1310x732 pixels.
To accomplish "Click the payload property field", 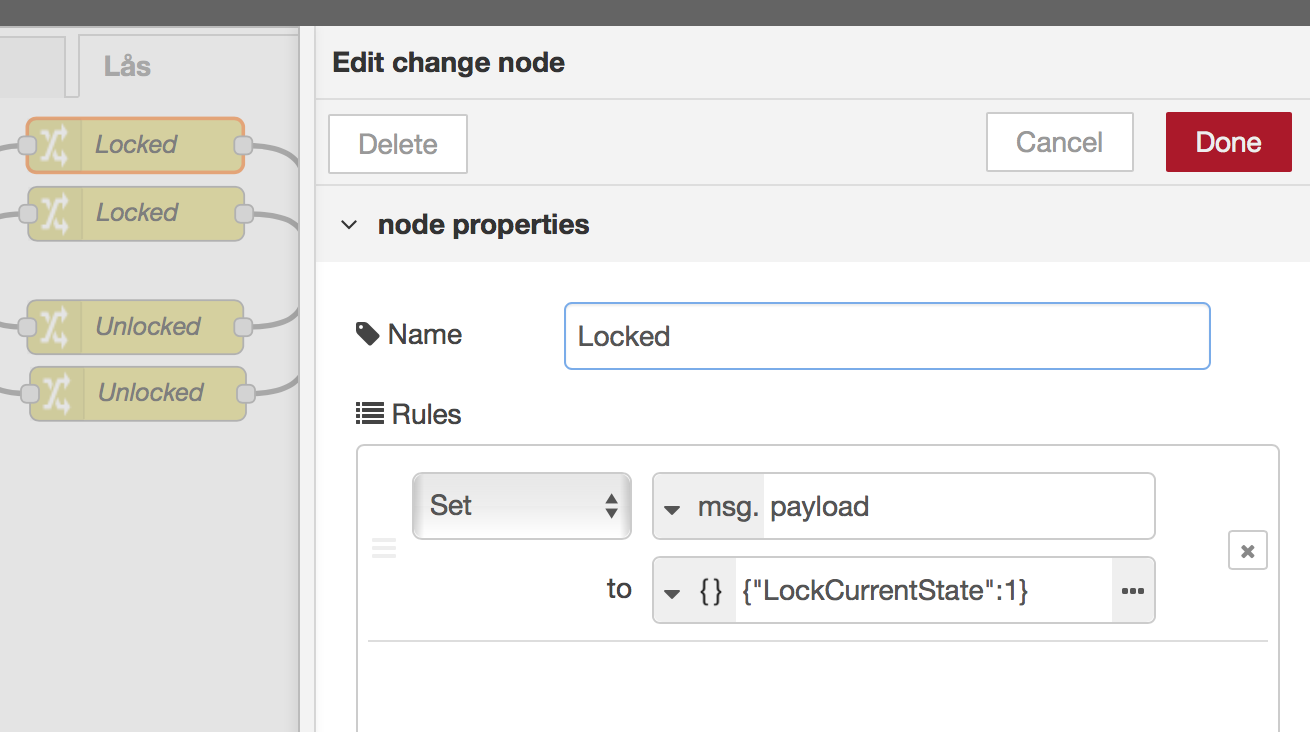I will [x=958, y=507].
